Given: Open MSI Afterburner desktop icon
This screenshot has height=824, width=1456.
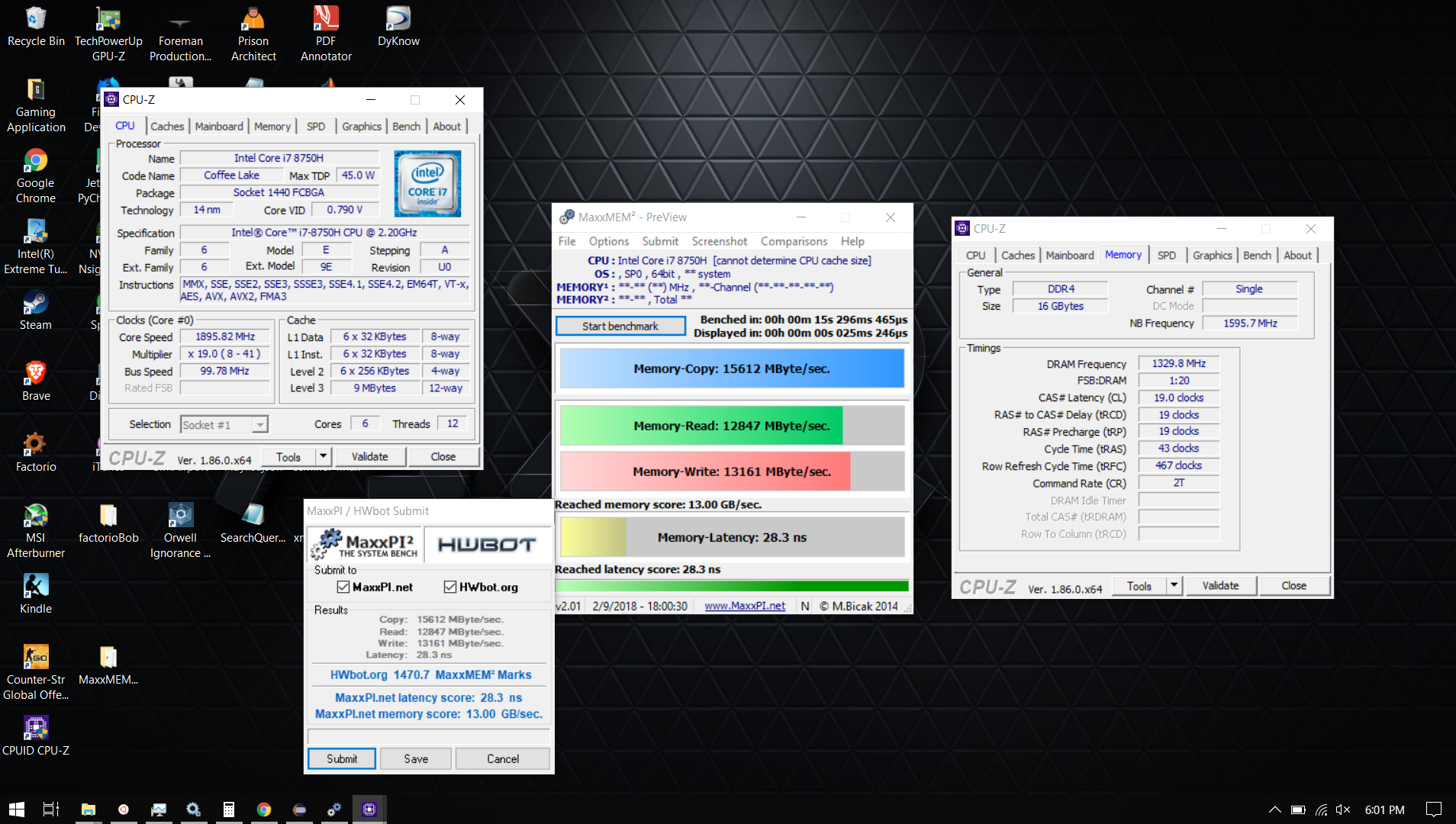Looking at the screenshot, I should click(36, 531).
